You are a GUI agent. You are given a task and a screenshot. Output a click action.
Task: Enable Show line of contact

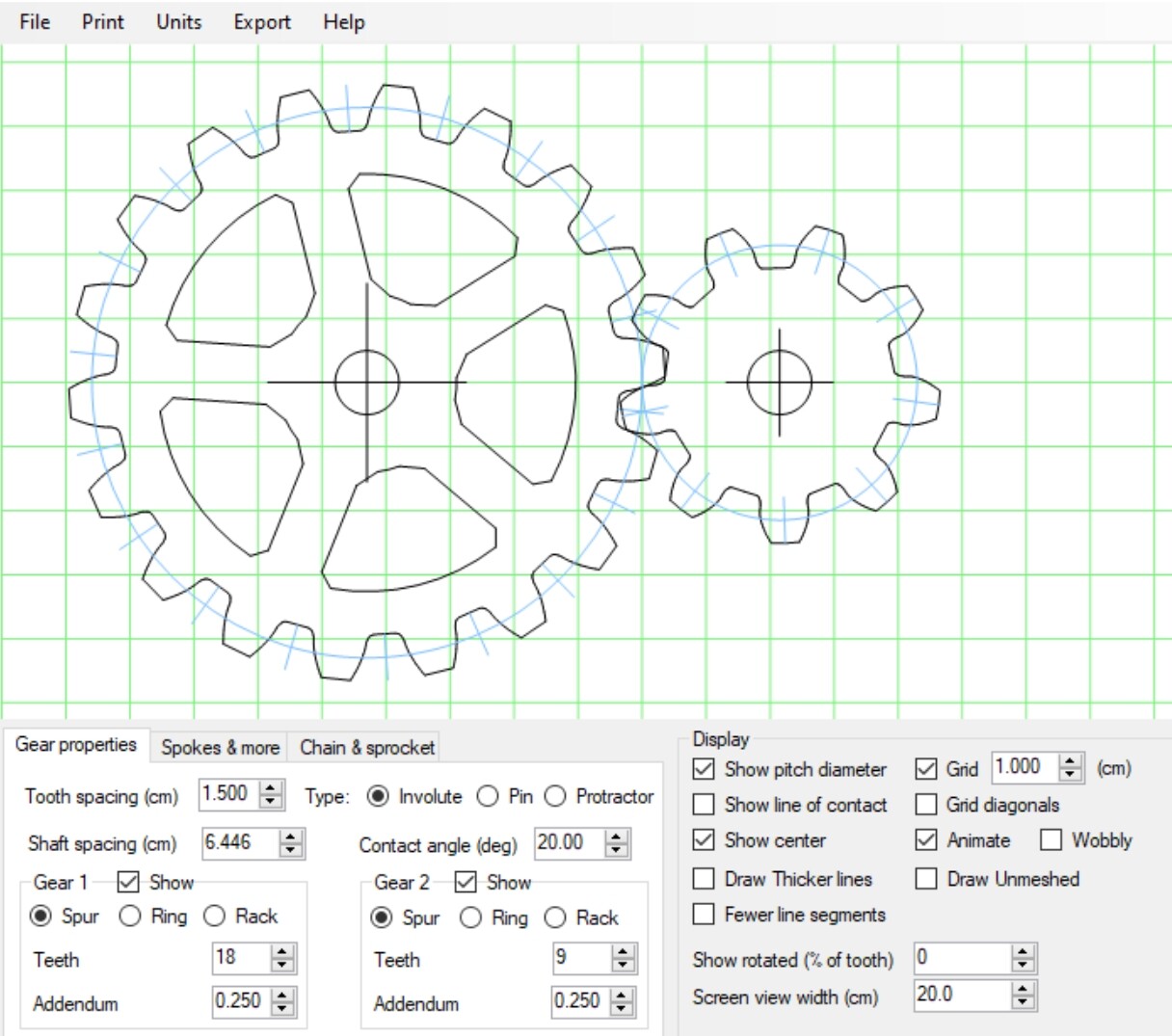[x=705, y=804]
